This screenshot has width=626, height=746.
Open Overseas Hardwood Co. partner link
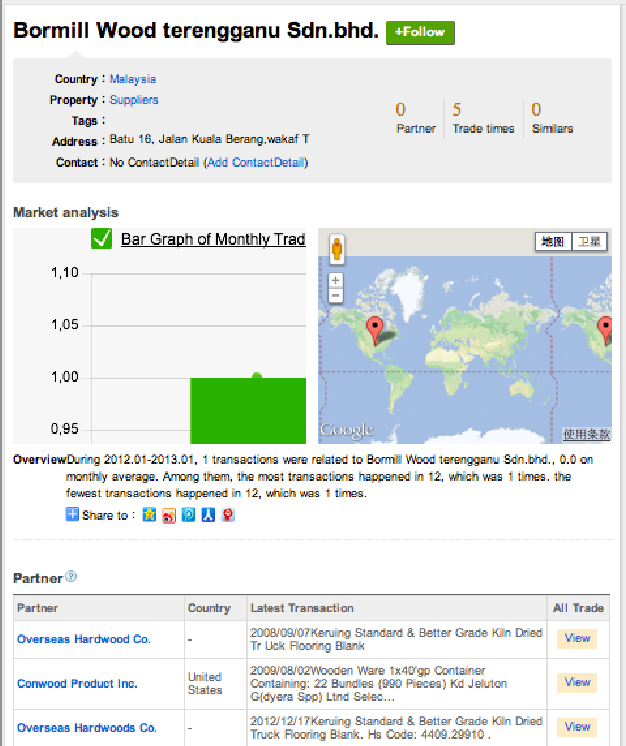click(x=84, y=639)
